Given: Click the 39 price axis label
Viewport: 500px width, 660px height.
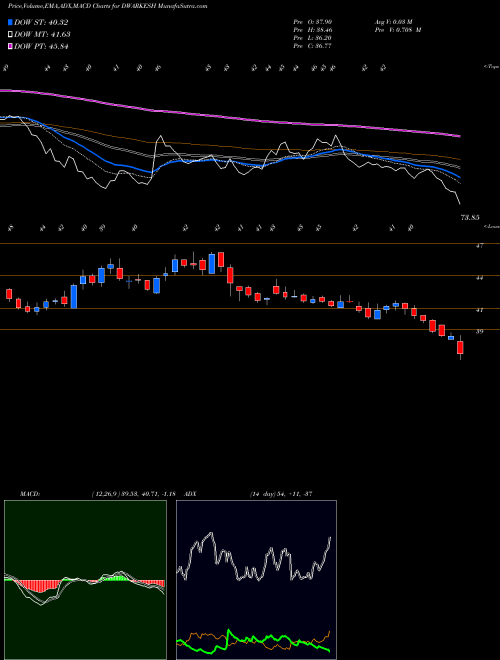Looking at the screenshot, I should coord(479,332).
